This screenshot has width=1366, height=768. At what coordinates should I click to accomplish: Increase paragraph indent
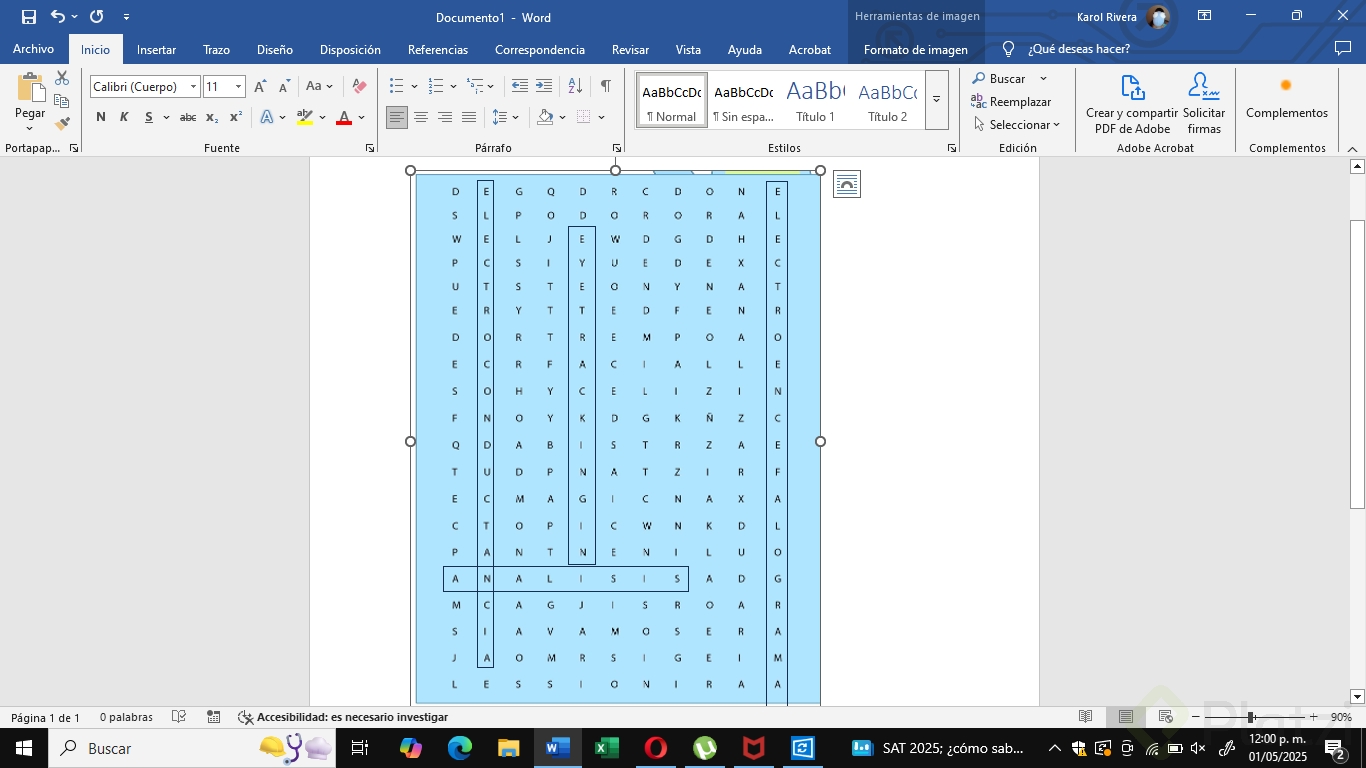click(544, 87)
